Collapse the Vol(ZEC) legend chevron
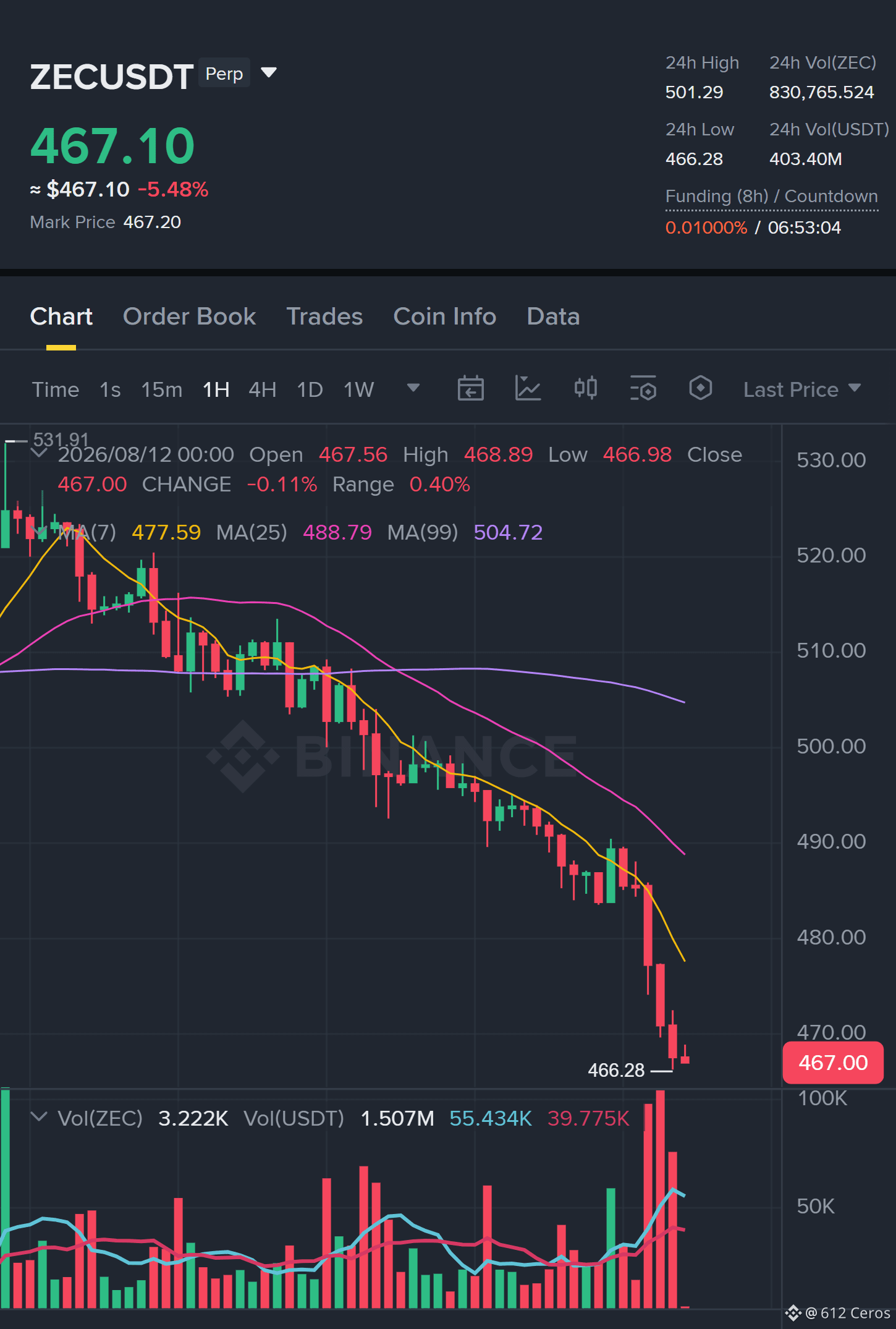Image resolution: width=896 pixels, height=1329 pixels. tap(39, 1117)
